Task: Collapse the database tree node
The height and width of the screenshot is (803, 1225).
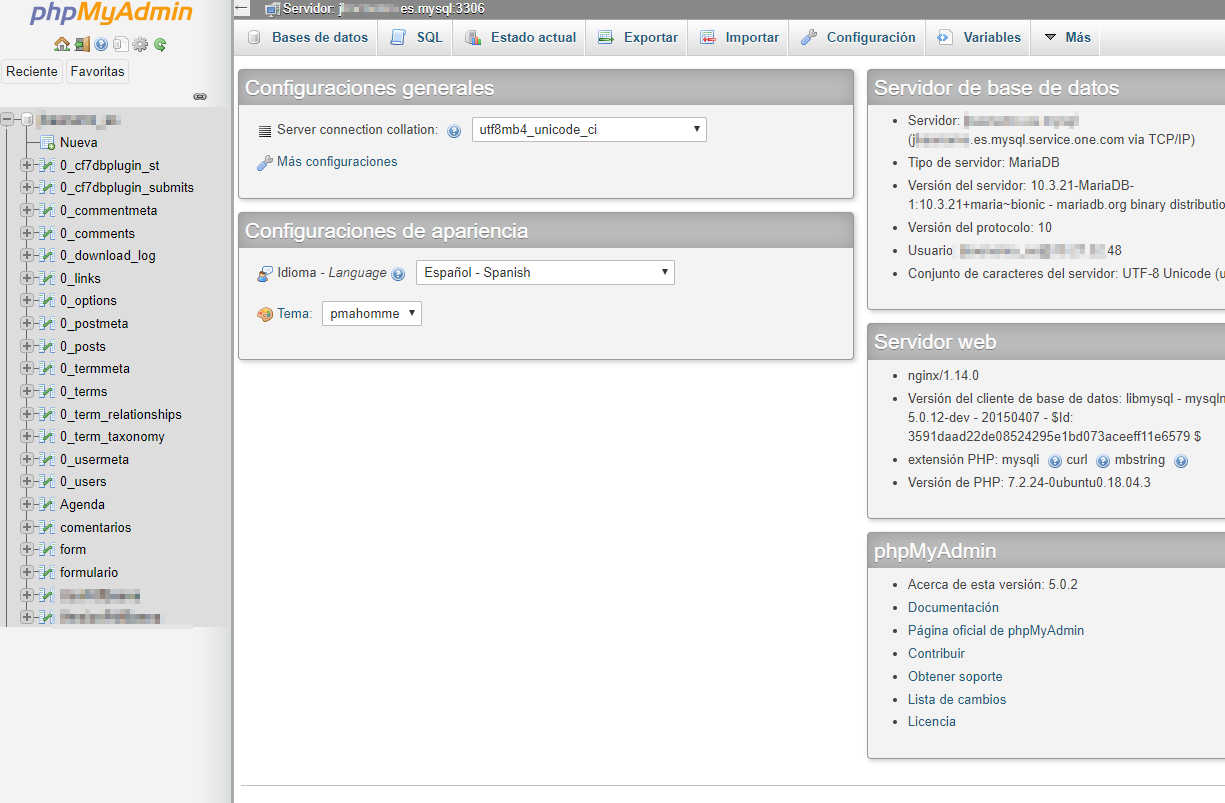Action: click(x=7, y=120)
